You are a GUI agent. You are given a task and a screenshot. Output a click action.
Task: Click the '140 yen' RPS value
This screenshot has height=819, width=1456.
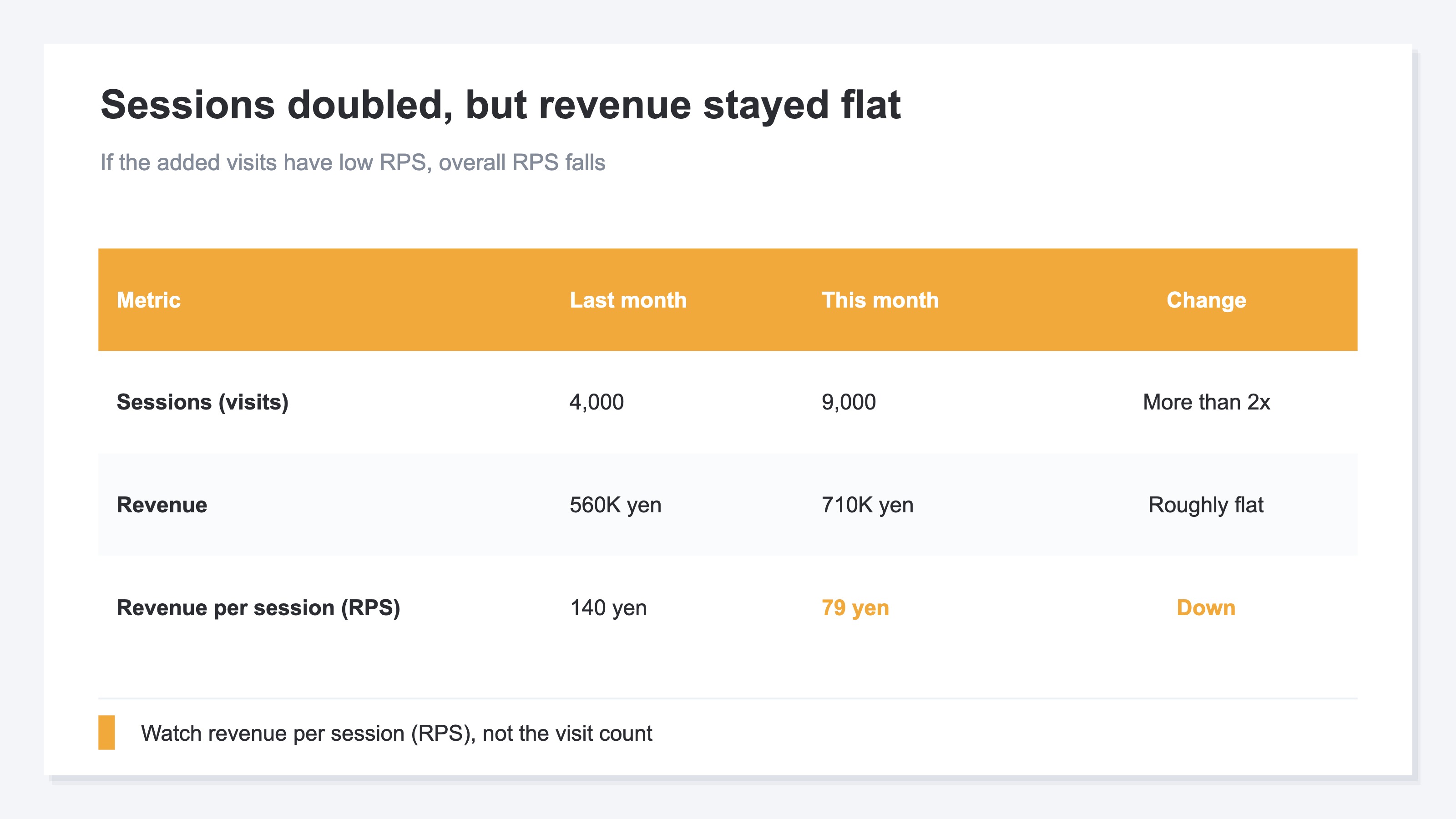click(x=608, y=608)
